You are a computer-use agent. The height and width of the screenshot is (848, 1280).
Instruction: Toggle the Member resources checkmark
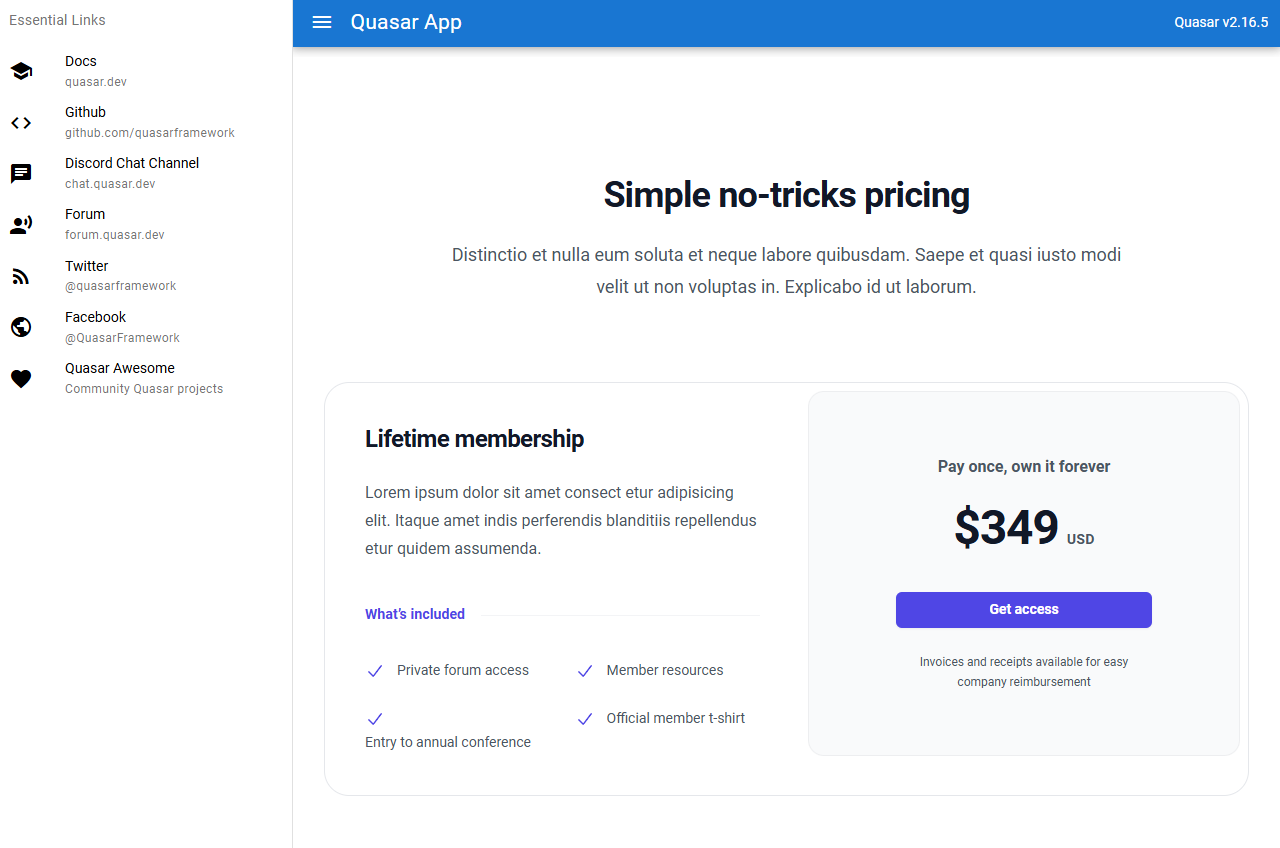(585, 671)
